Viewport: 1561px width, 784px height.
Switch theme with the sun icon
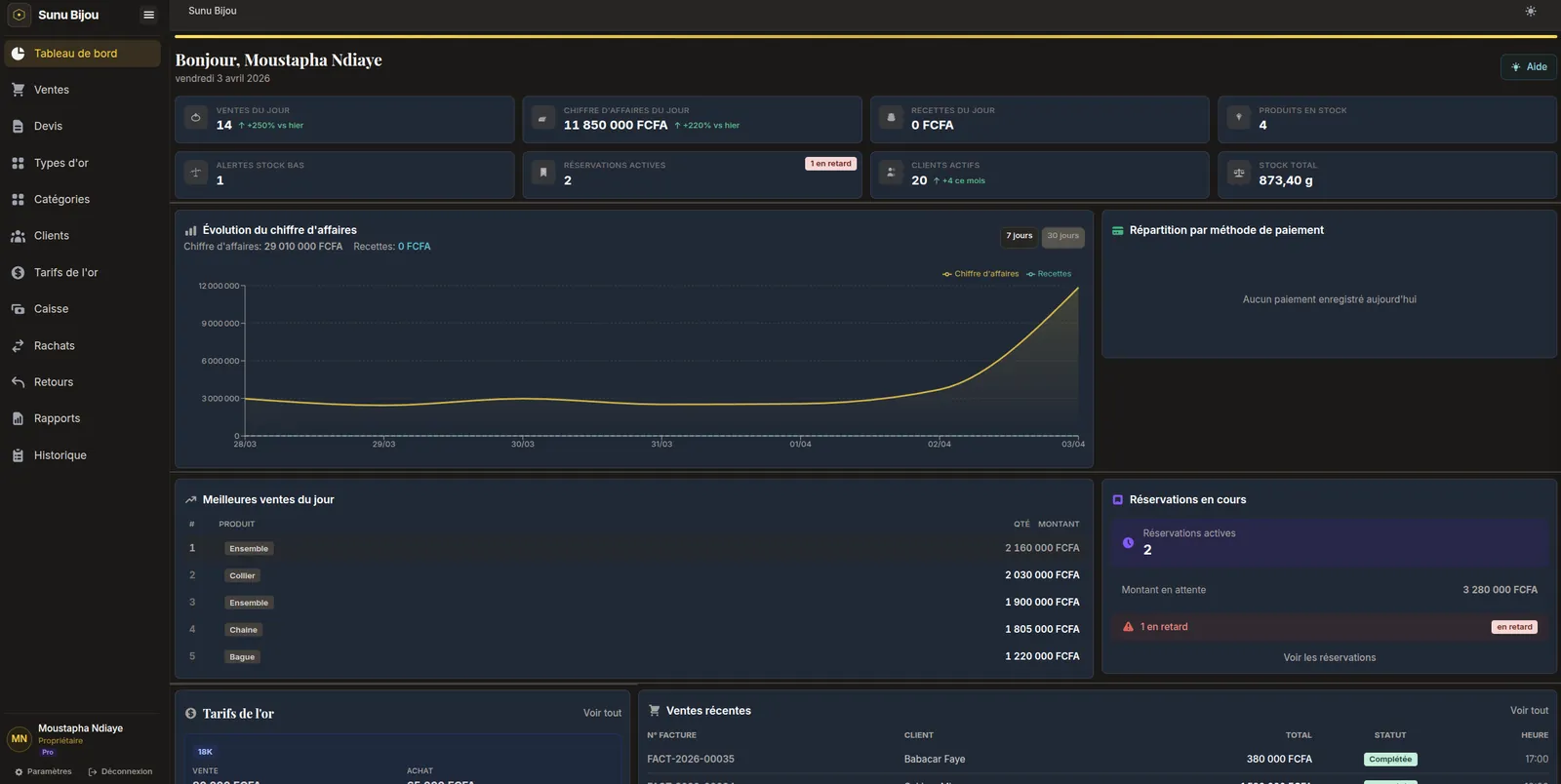1530,12
